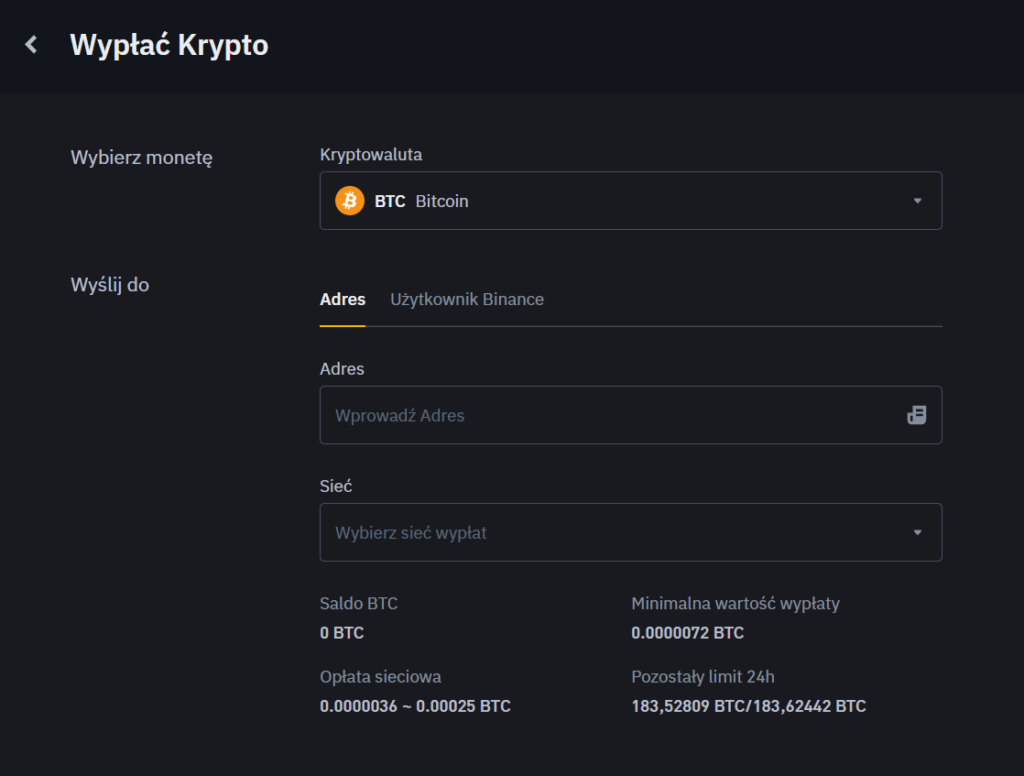Image resolution: width=1024 pixels, height=776 pixels.
Task: Go back using the arrow beside Wypłać Krypto
Action: tap(32, 45)
